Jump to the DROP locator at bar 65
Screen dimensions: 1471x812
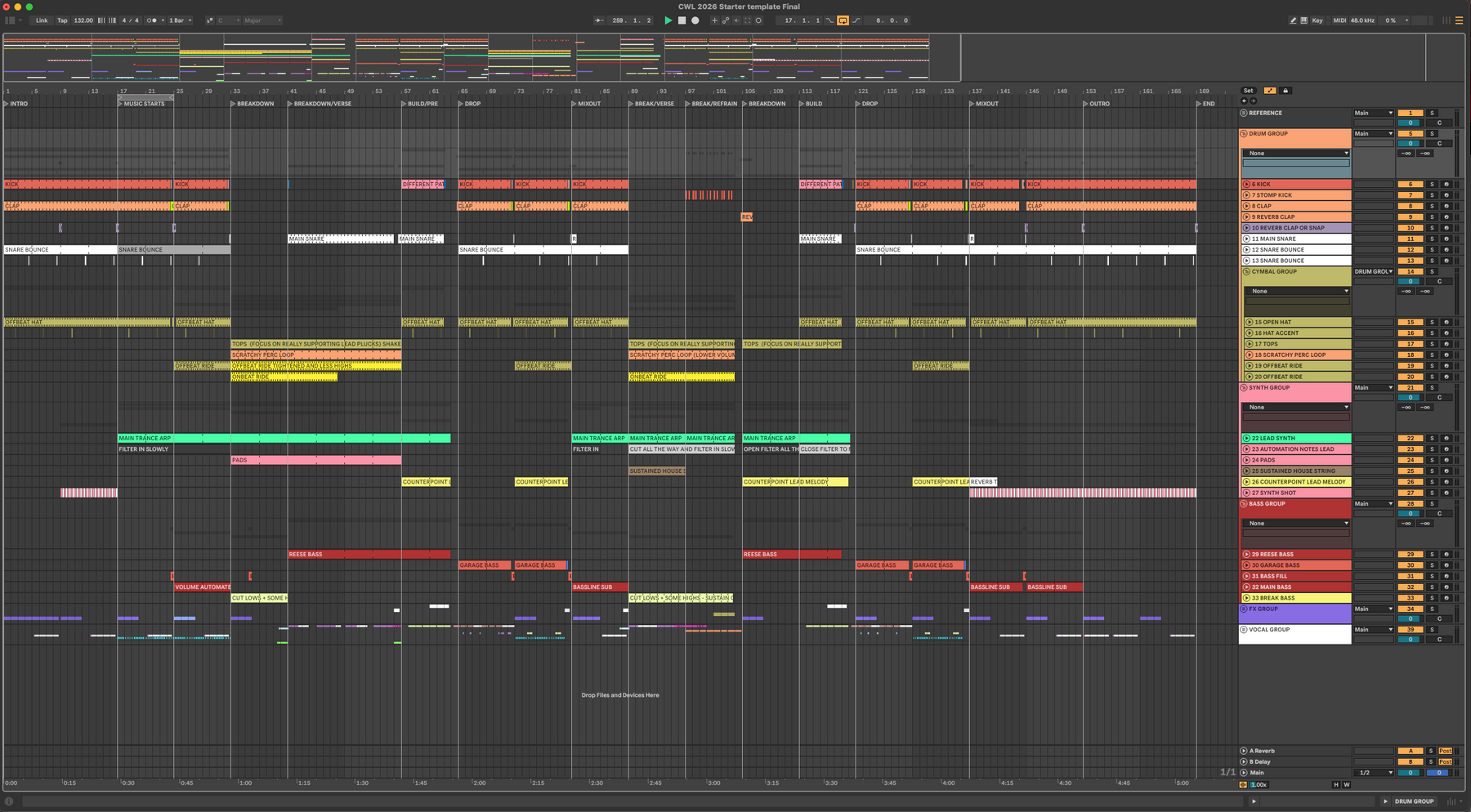[x=469, y=105]
